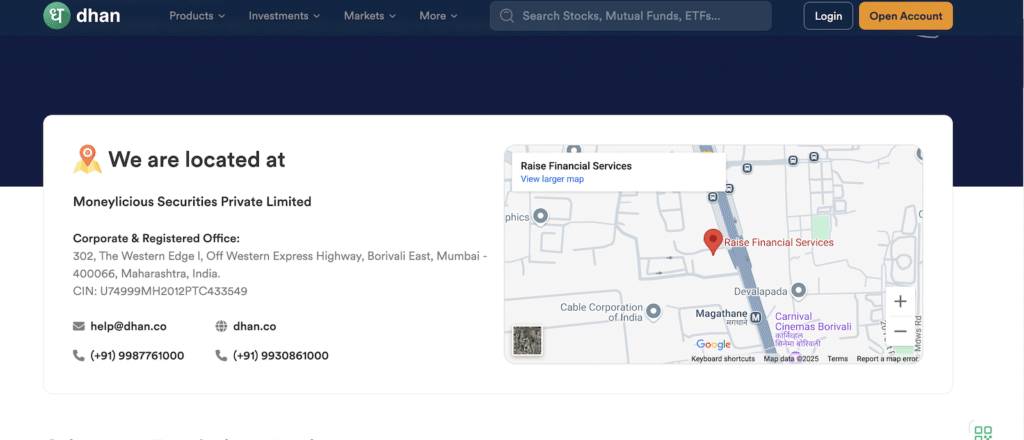Open the dhan.co website link

tap(255, 326)
